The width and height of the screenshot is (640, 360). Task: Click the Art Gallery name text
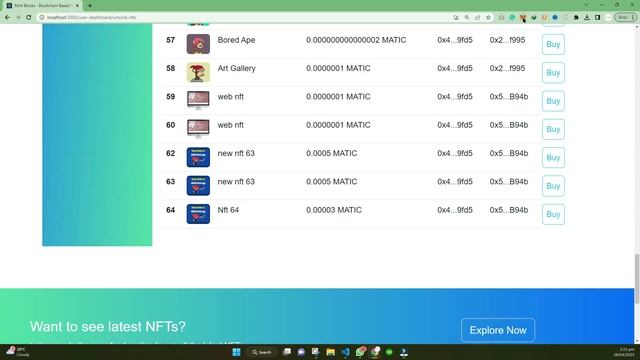(x=236, y=68)
